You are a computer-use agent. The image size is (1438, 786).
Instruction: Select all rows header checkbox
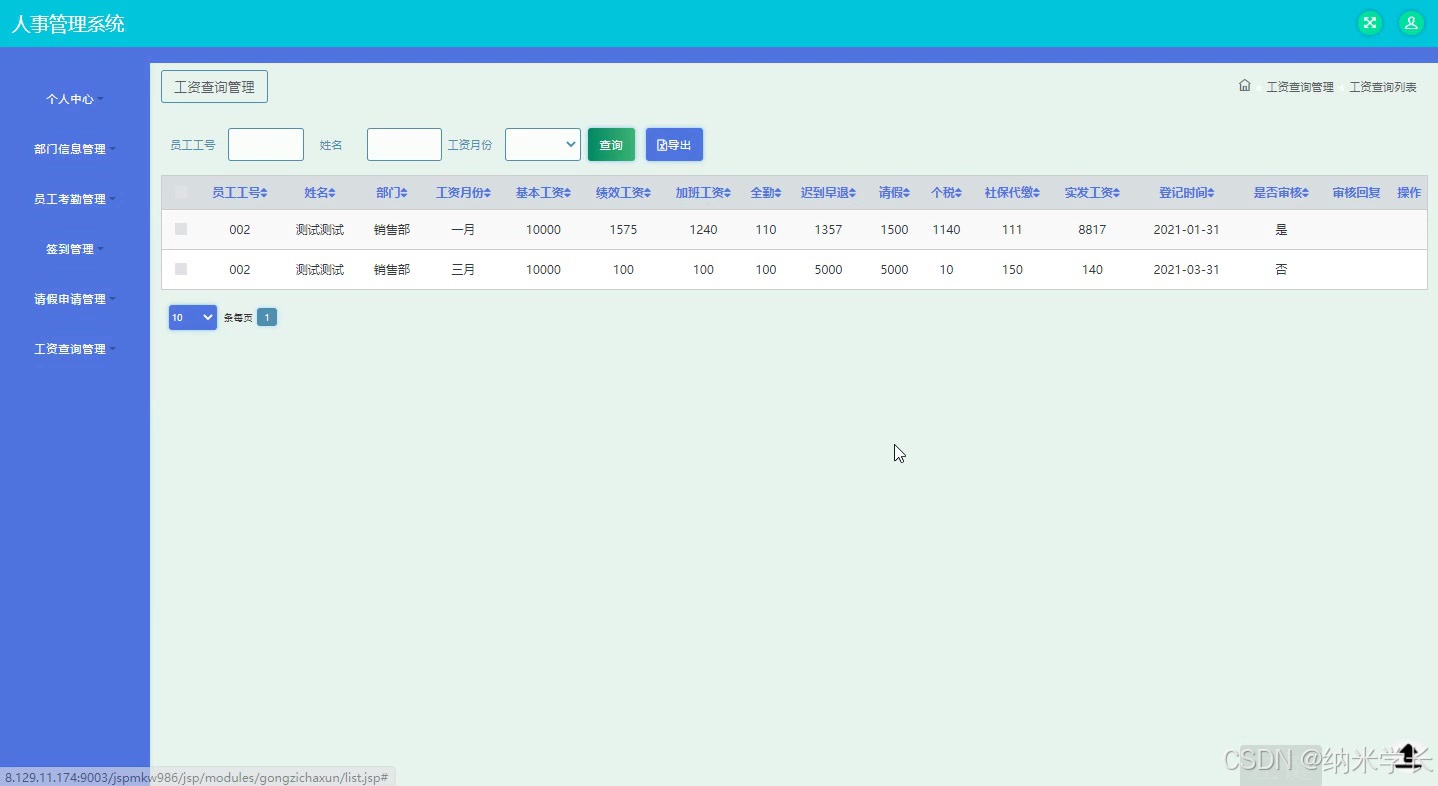click(x=181, y=192)
